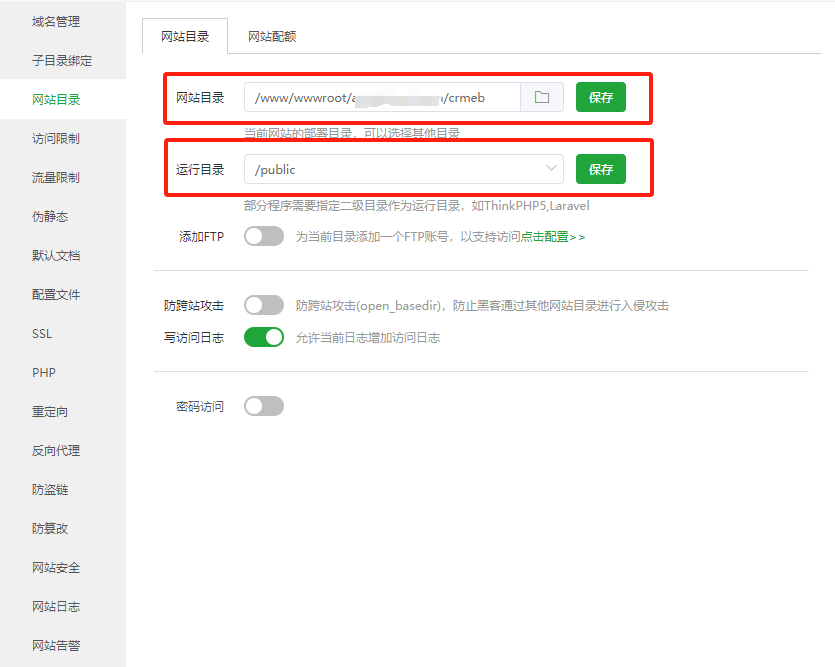835x667 pixels.
Task: Select PHP in the sidebar
Action: click(44, 372)
